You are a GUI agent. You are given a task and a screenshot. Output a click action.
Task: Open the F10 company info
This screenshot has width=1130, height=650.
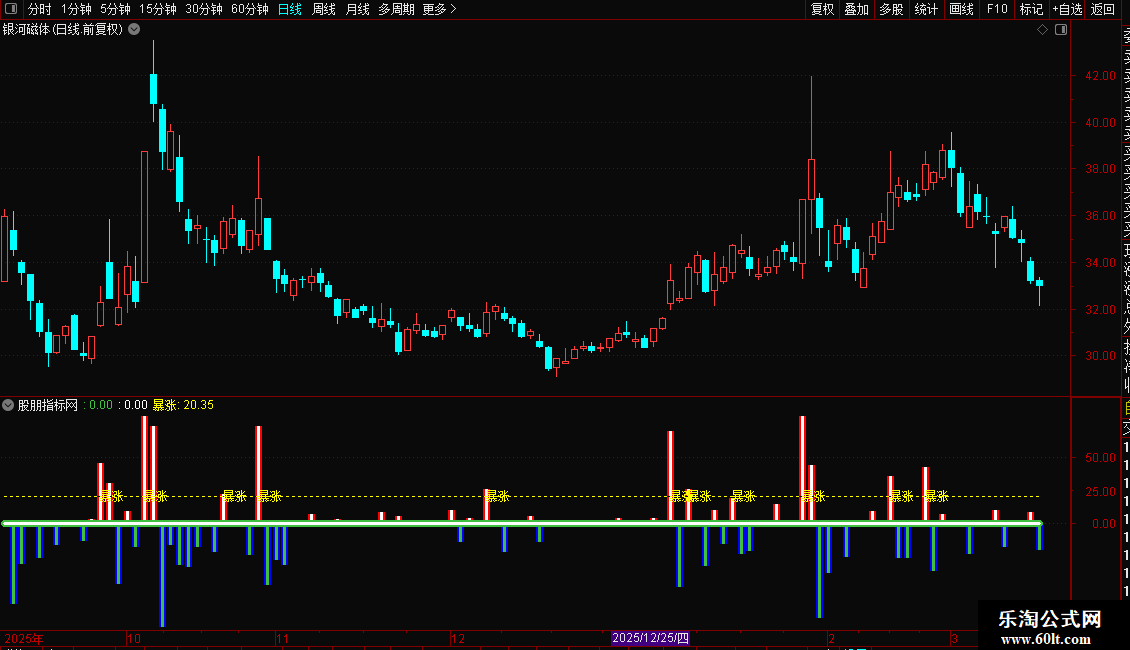[x=997, y=9]
